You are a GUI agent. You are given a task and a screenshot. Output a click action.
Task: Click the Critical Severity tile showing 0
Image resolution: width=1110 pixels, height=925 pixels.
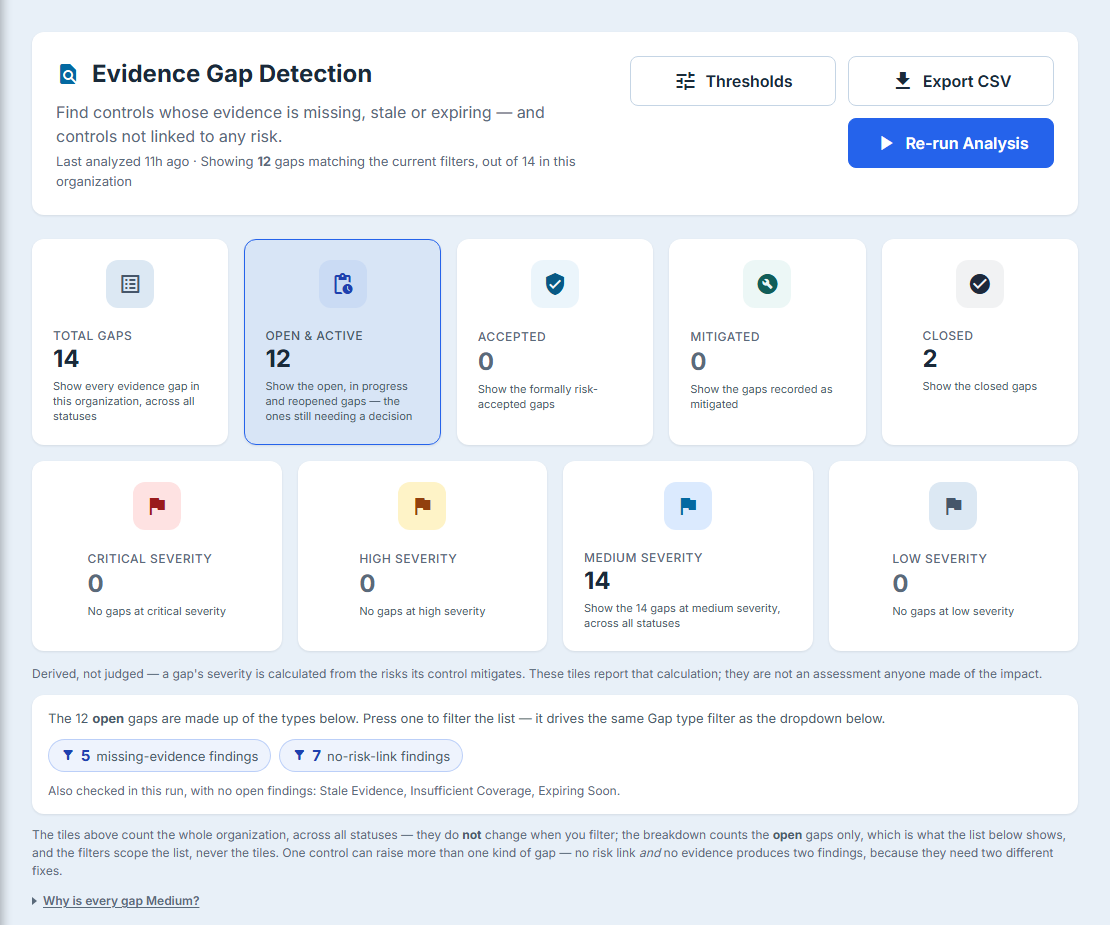pos(157,556)
